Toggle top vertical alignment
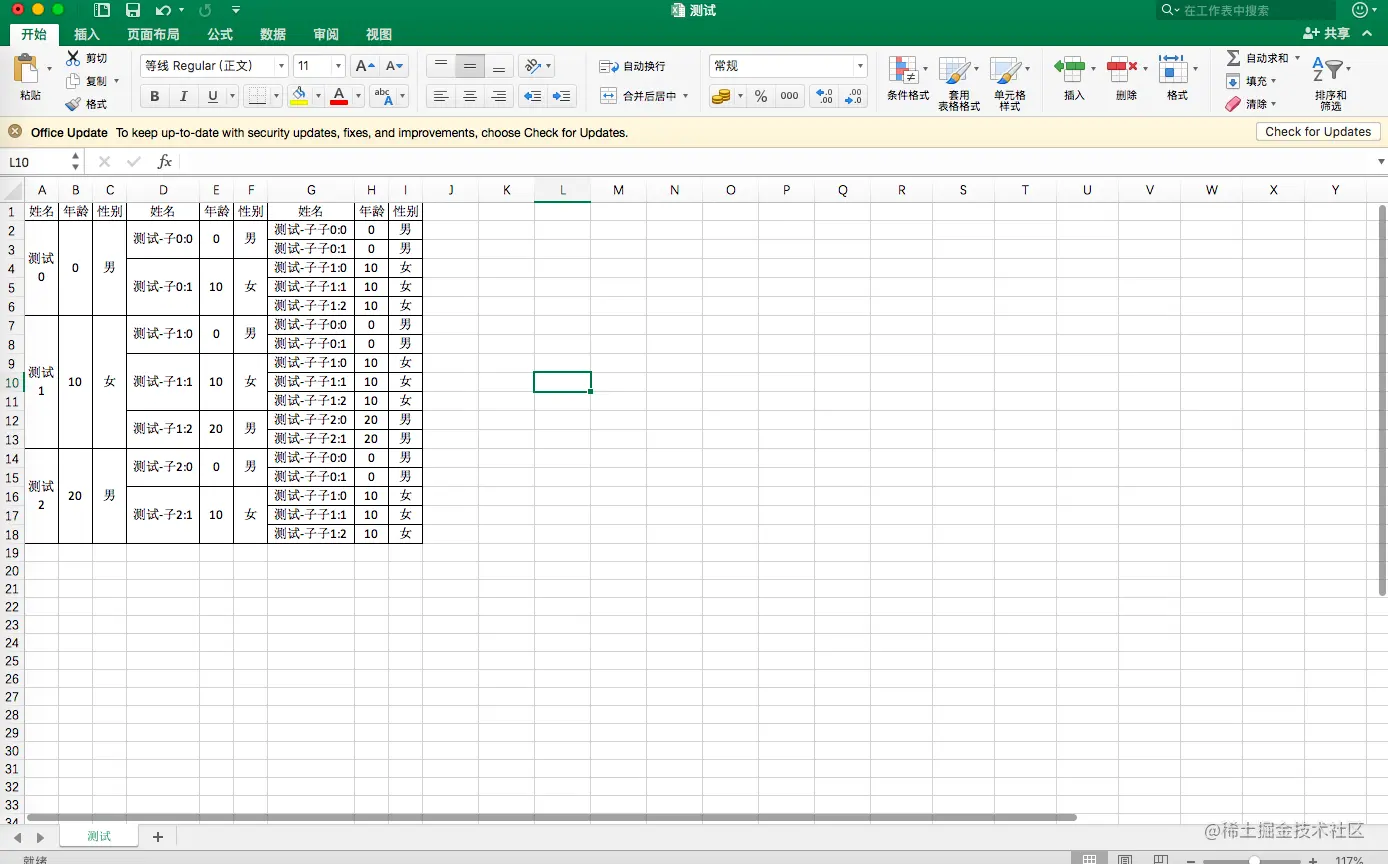Screen dimensions: 1388x864 click(440, 66)
